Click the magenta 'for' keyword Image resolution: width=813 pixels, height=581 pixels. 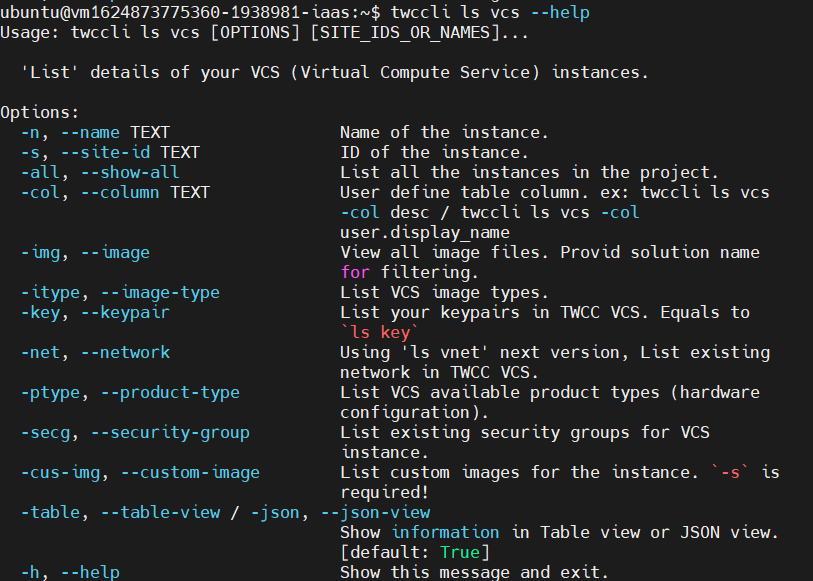(x=355, y=272)
